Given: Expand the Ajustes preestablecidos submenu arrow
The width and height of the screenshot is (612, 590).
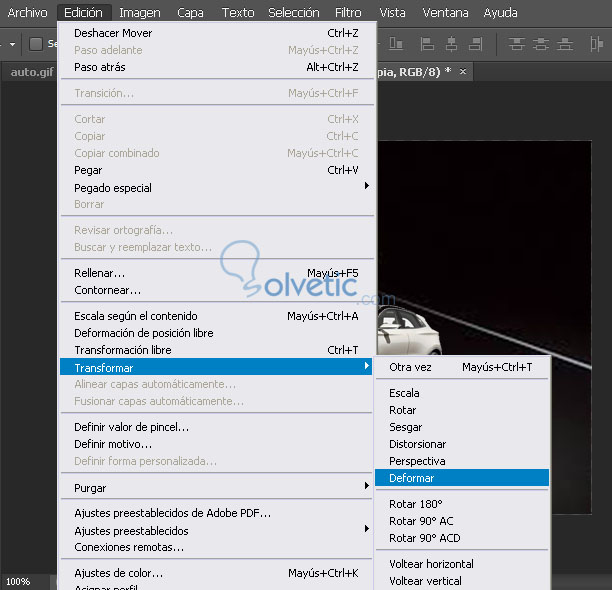Looking at the screenshot, I should tap(366, 528).
